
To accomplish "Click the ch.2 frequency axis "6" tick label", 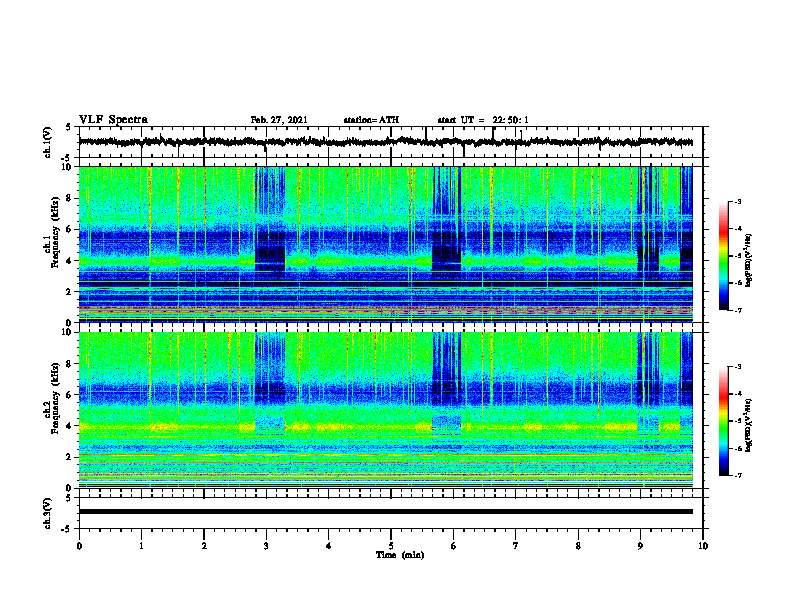I will [x=69, y=395].
